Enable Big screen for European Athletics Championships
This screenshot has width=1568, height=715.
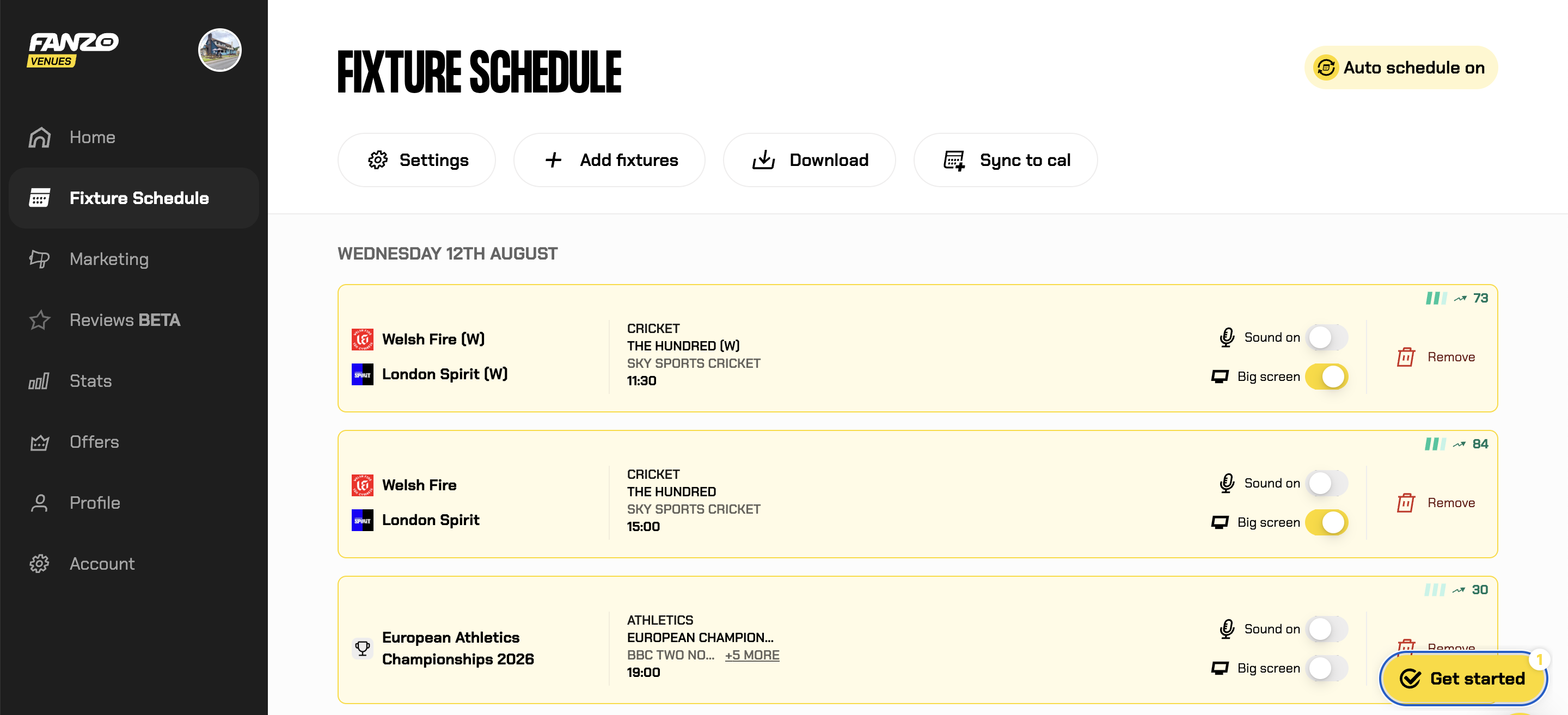[x=1327, y=668]
